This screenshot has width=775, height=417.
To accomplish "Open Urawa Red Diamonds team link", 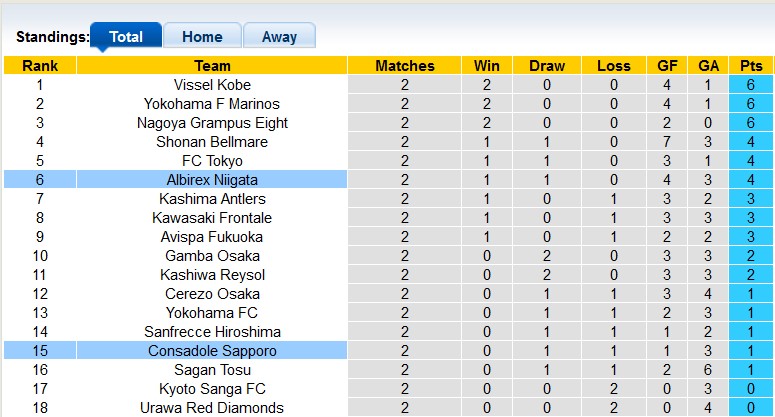I will tap(212, 408).
